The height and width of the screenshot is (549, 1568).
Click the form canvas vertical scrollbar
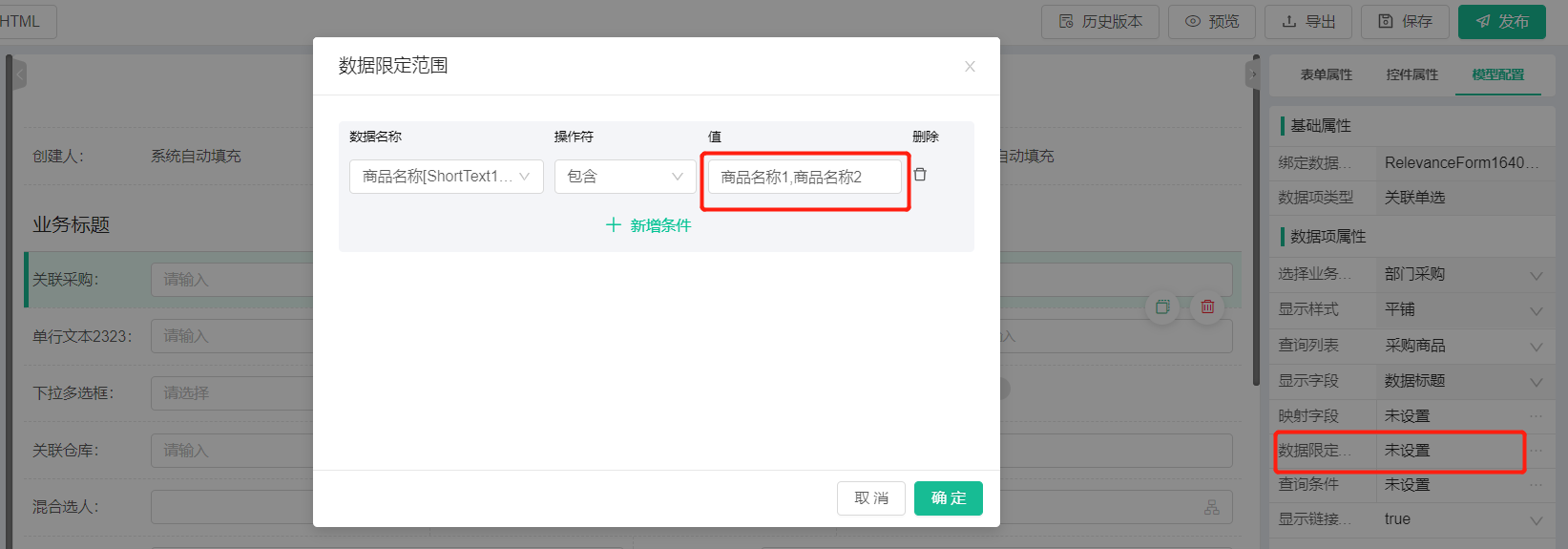coord(1256,220)
